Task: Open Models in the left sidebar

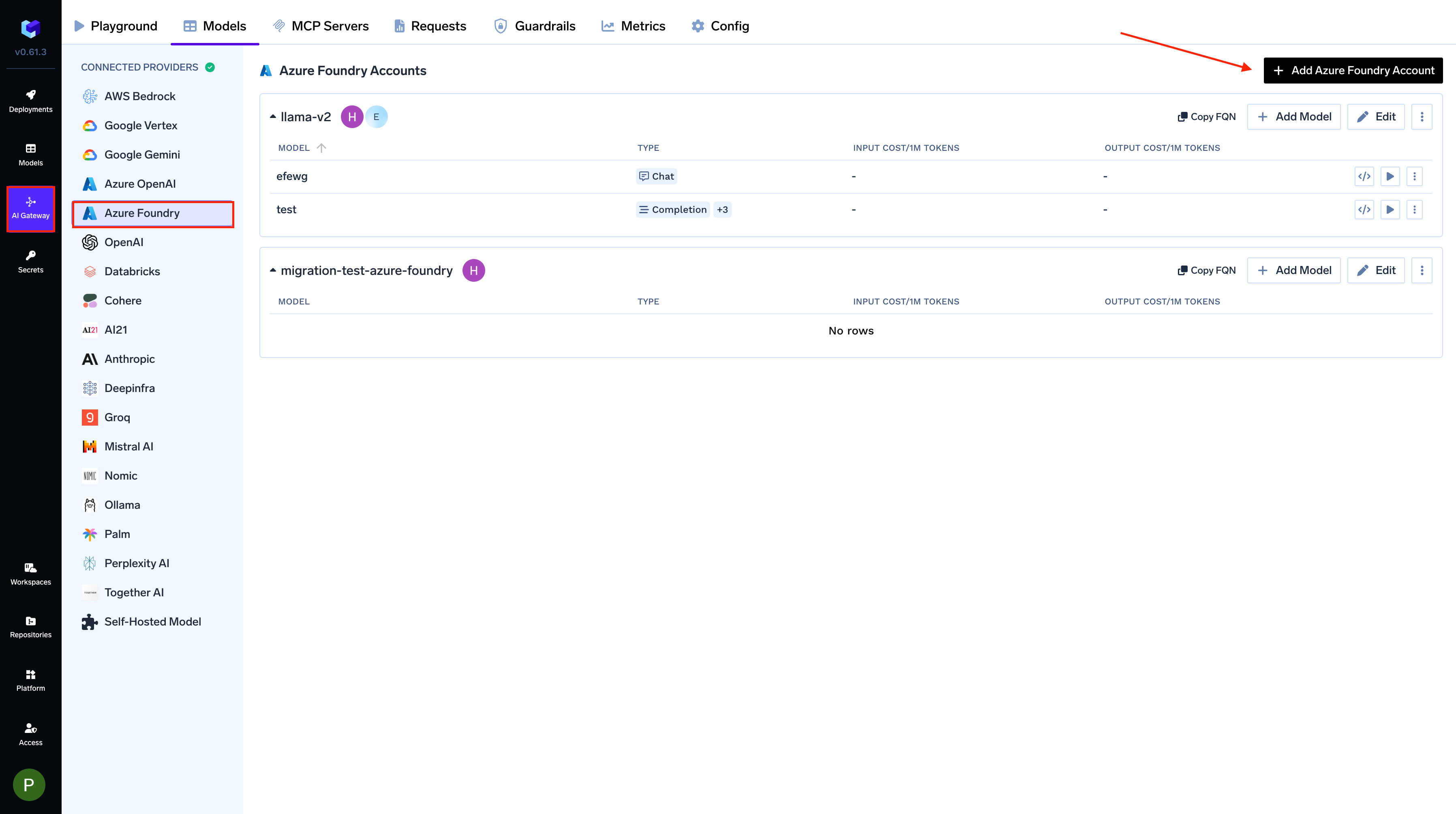Action: [x=30, y=155]
